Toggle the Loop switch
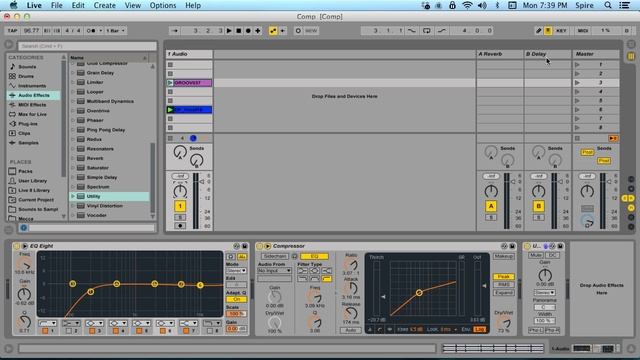This screenshot has width=640, height=360. (427, 31)
